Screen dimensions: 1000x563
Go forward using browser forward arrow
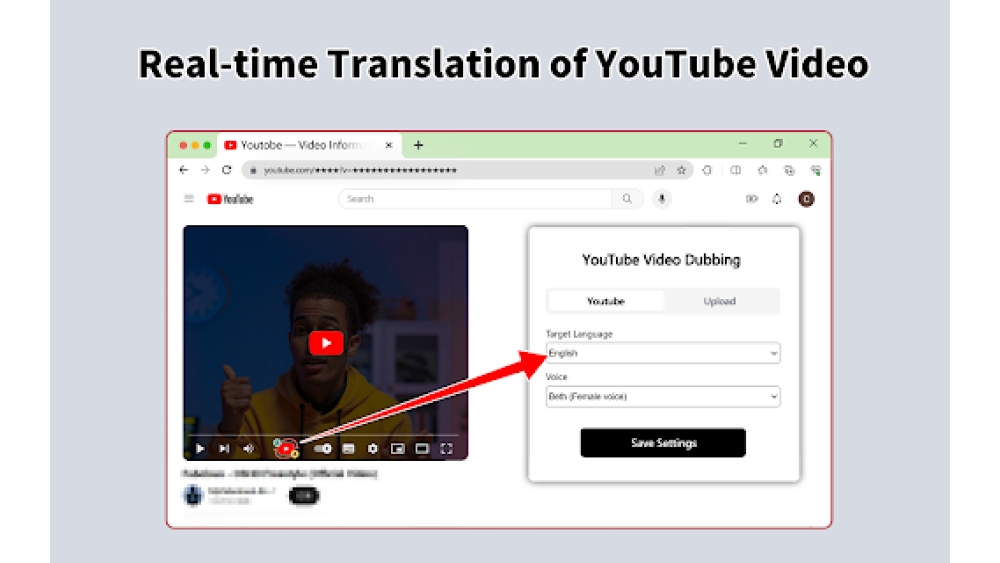click(205, 170)
